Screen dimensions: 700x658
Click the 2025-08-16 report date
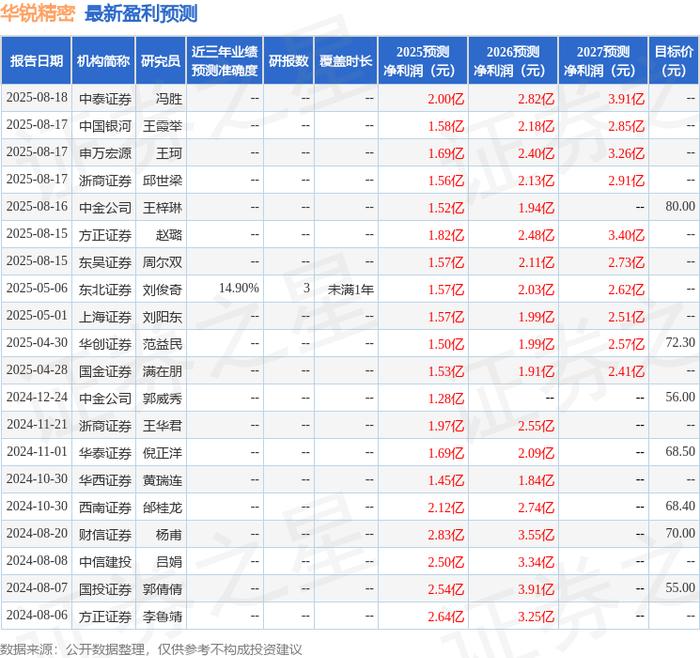coord(37,207)
